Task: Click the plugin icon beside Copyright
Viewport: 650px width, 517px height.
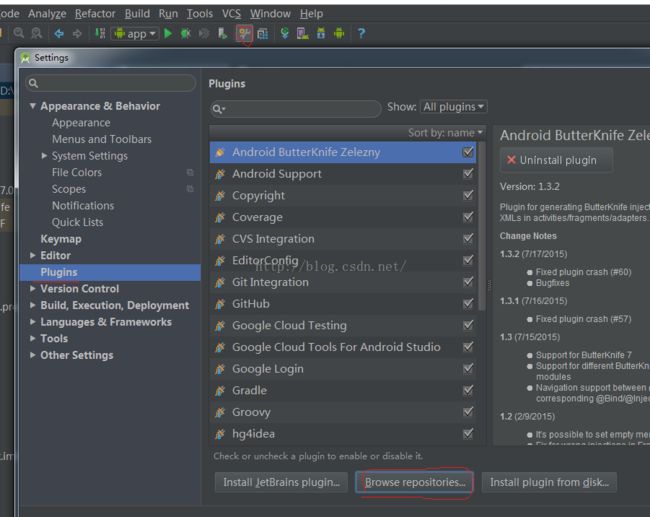Action: 220,196
